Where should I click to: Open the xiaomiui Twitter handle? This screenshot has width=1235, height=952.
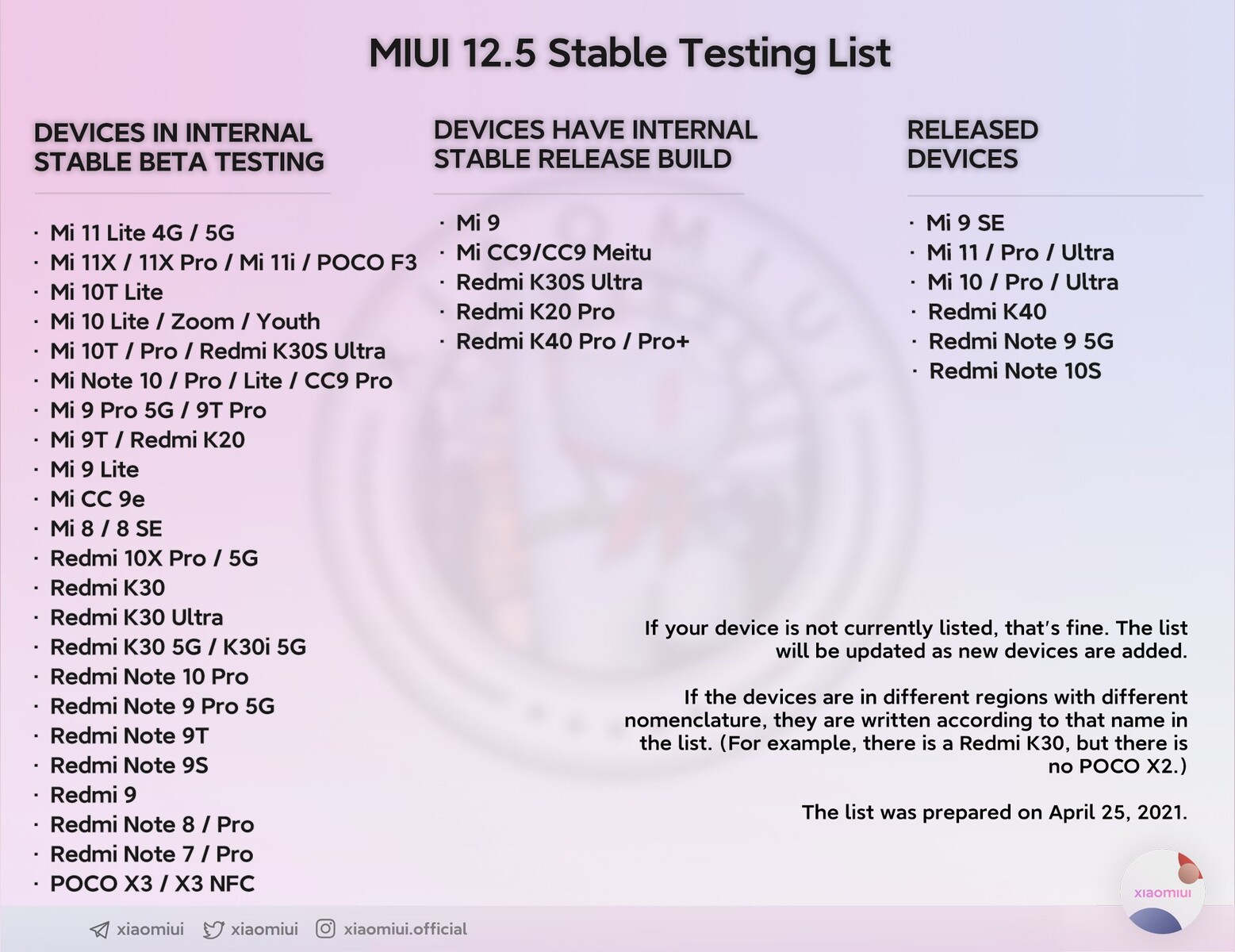(x=264, y=929)
